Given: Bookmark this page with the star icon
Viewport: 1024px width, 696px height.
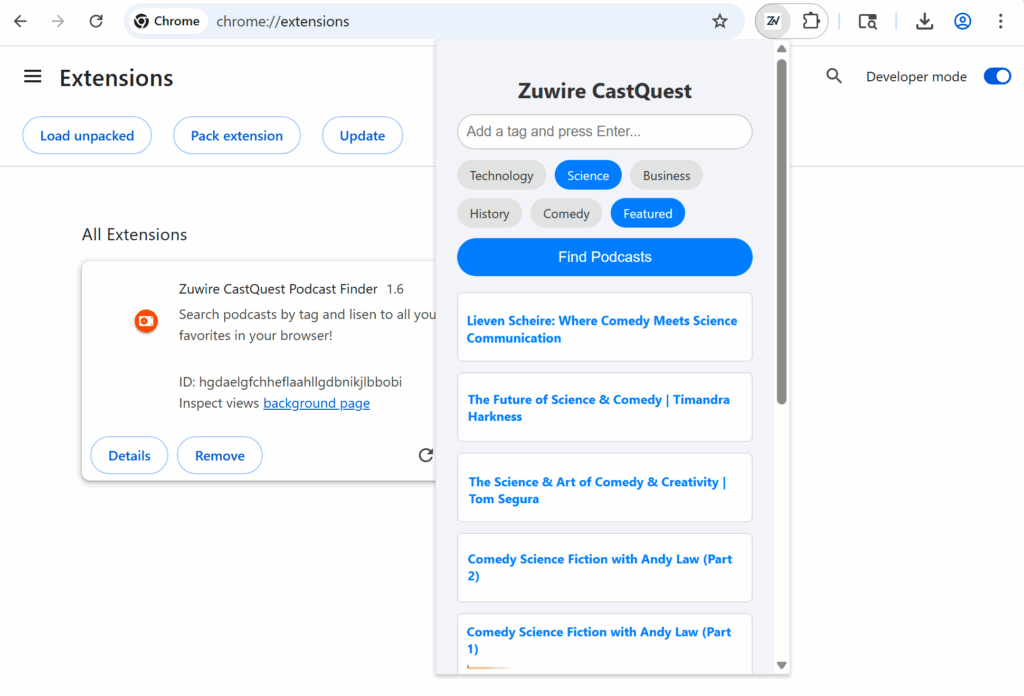Looking at the screenshot, I should point(720,22).
